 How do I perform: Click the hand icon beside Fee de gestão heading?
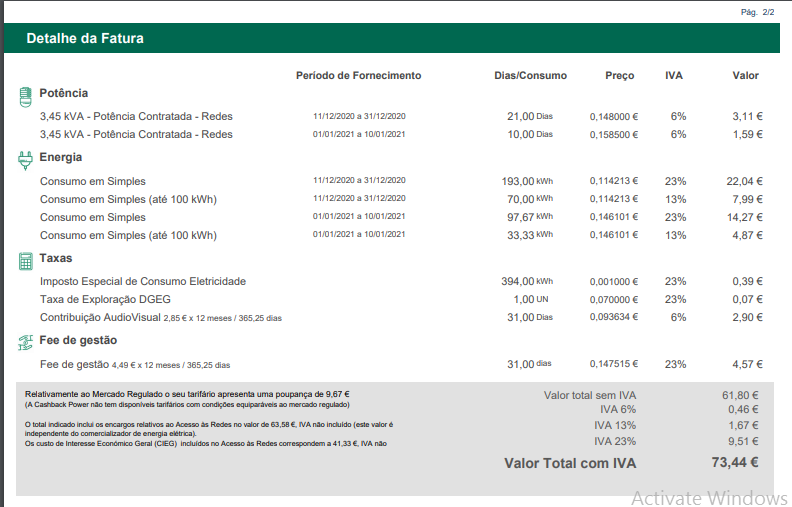click(x=25, y=343)
